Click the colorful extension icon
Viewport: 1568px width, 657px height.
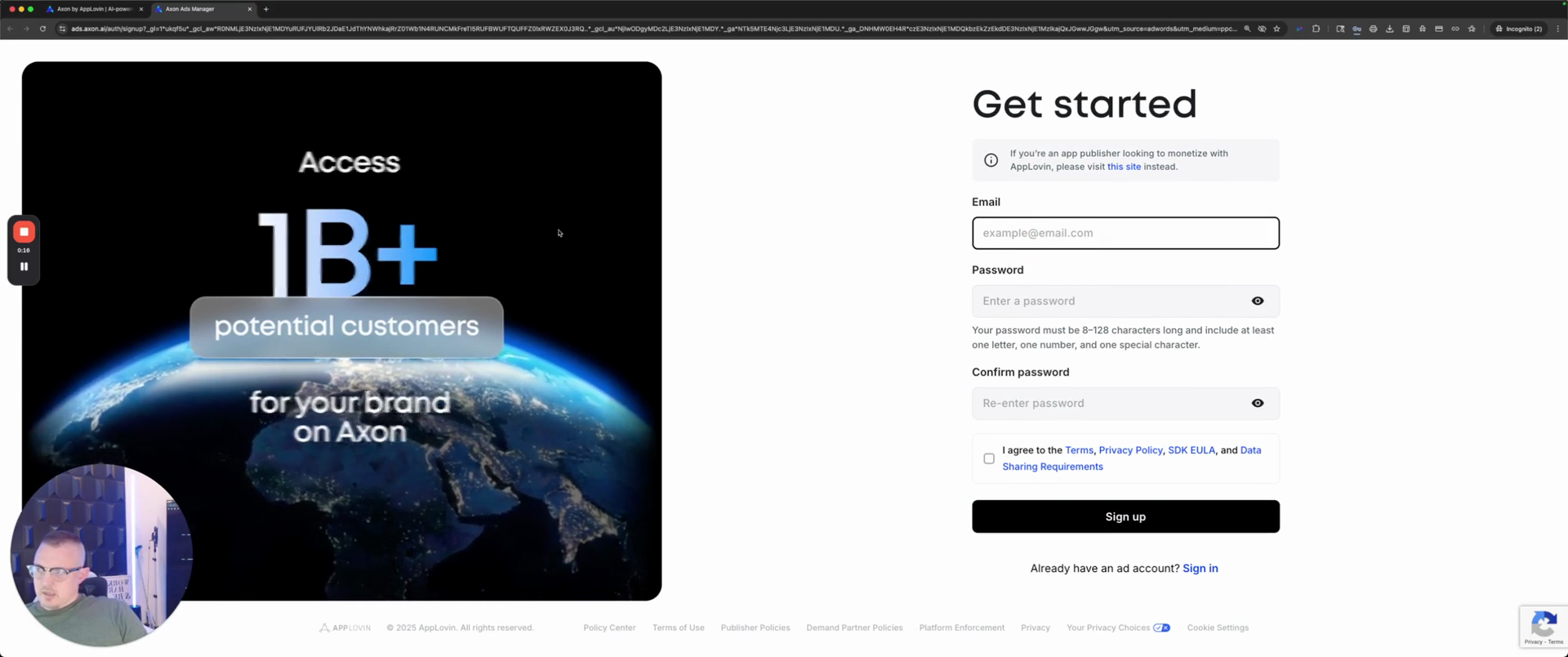point(1299,29)
